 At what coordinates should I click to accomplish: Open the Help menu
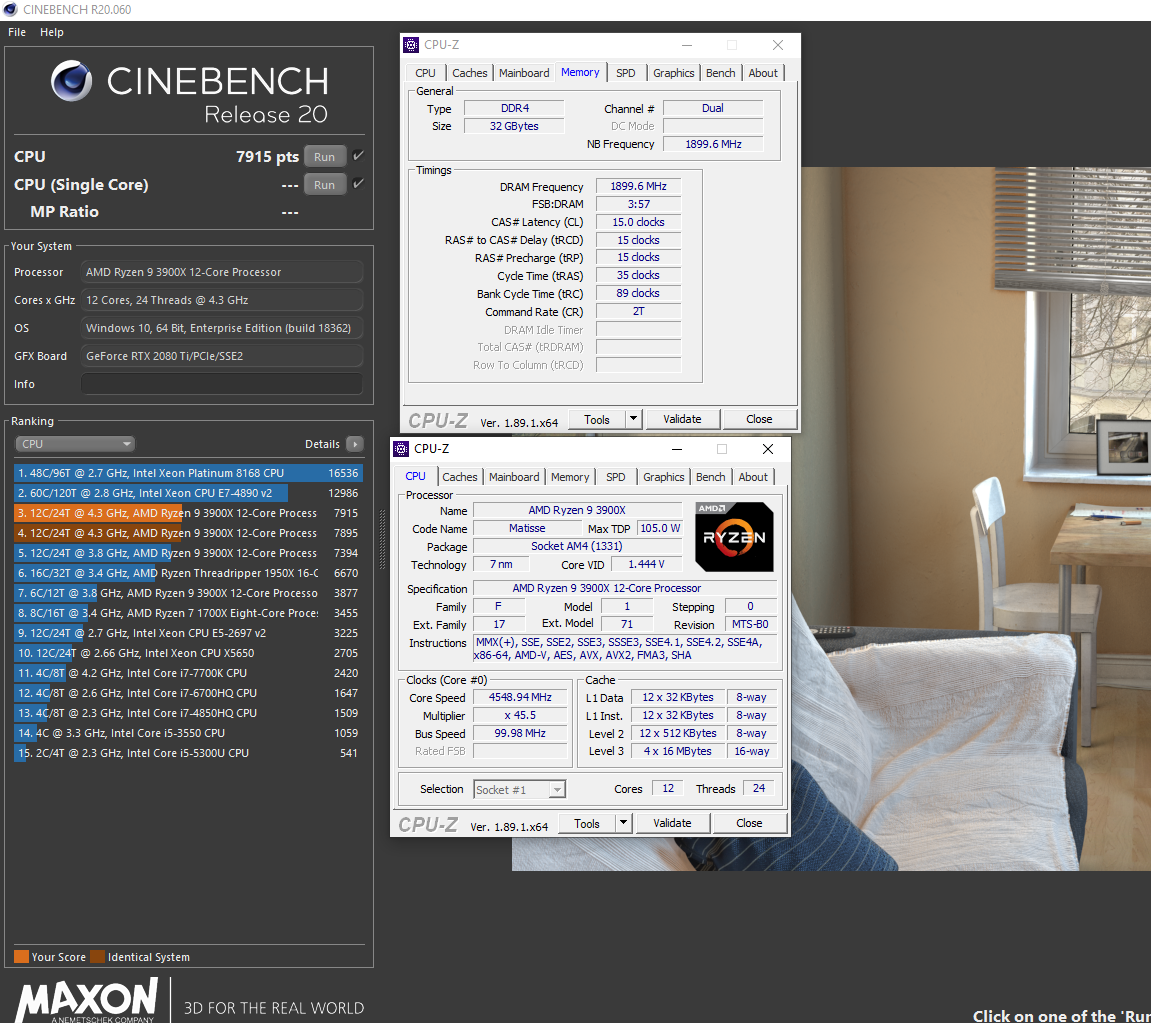tap(51, 32)
